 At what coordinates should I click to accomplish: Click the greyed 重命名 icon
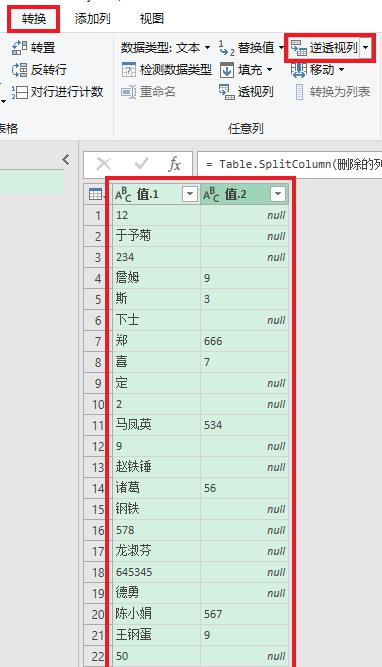(128, 91)
